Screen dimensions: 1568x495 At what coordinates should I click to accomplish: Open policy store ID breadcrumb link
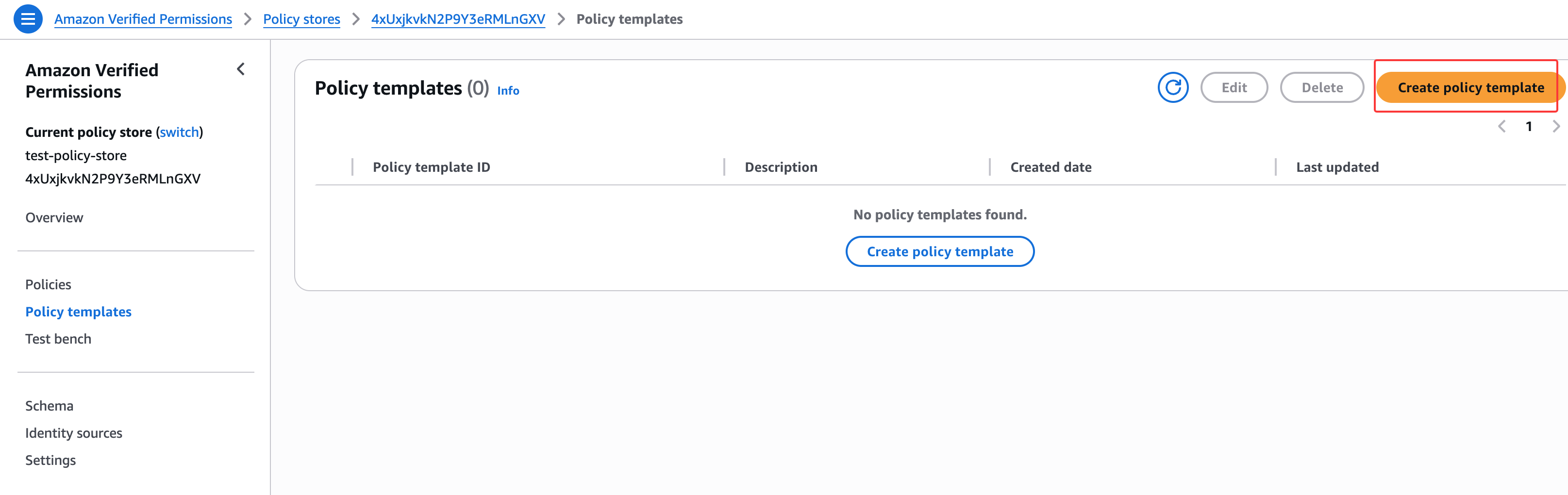click(x=458, y=19)
